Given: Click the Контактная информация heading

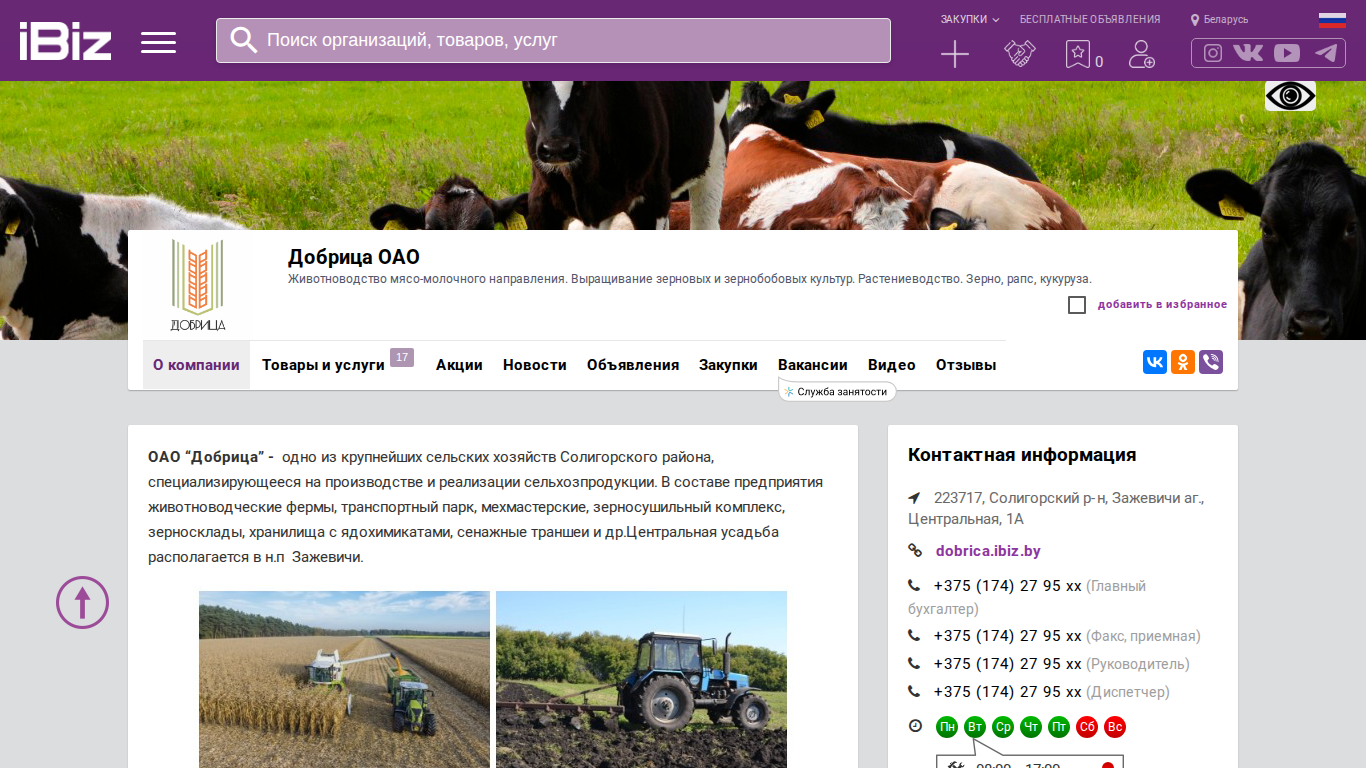Looking at the screenshot, I should tap(1022, 455).
